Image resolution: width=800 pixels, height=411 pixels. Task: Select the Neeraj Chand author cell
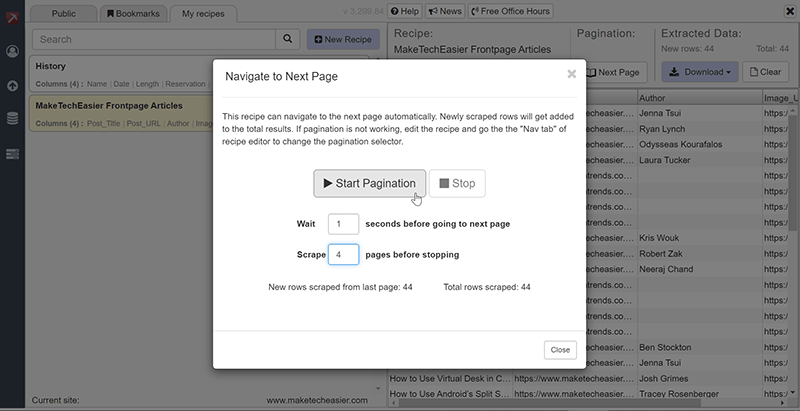pos(699,269)
